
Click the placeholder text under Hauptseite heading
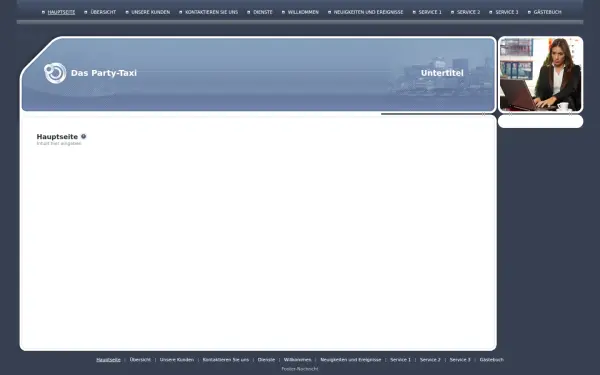click(x=59, y=143)
